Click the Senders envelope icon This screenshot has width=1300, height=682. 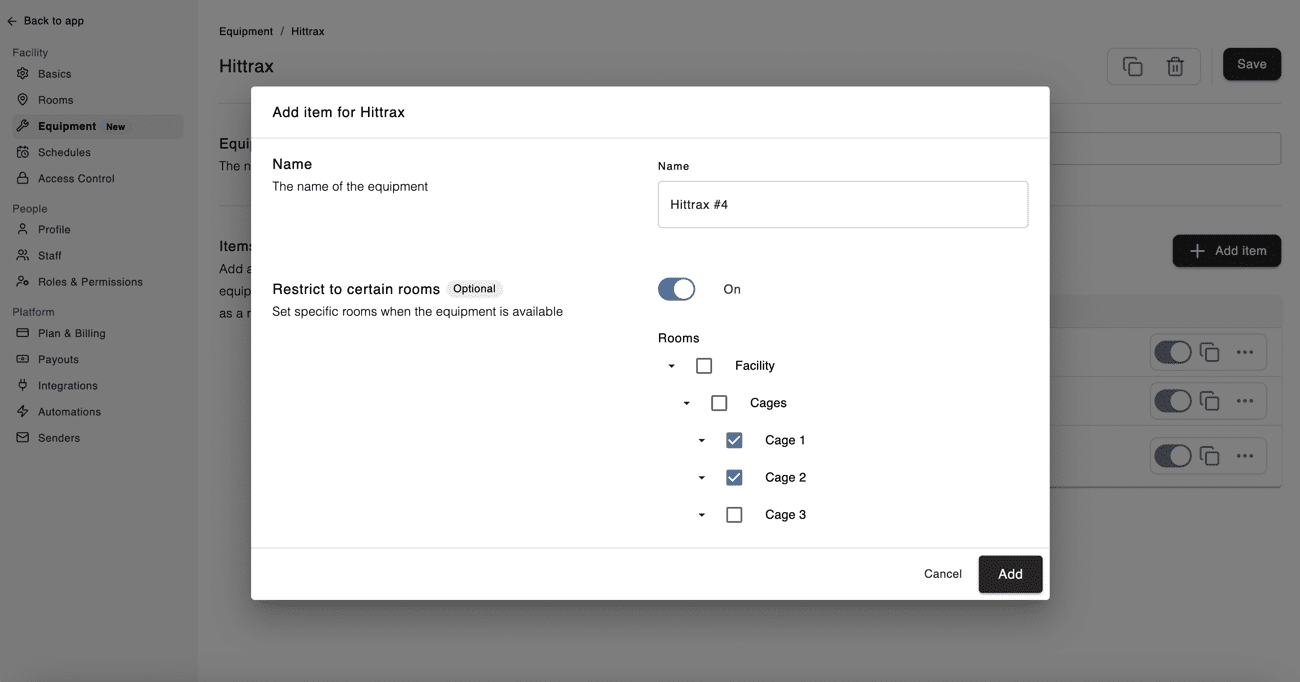point(23,437)
